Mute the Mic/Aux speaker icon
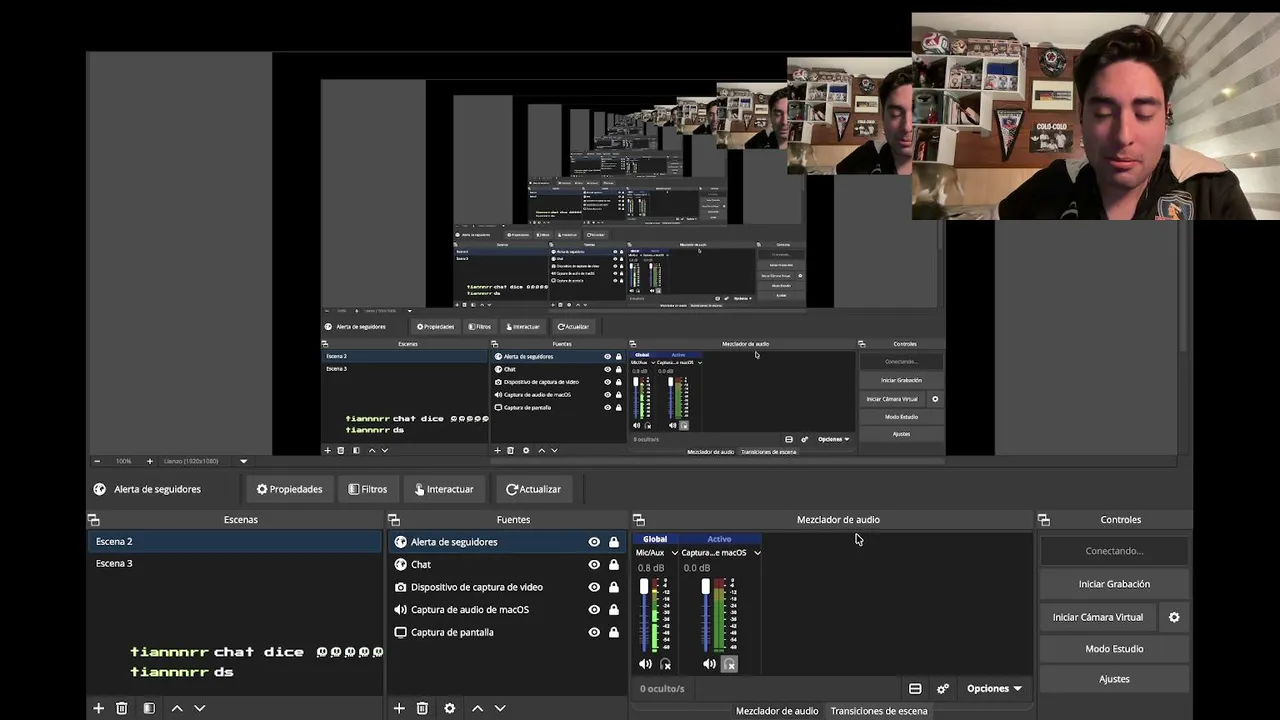 pyautogui.click(x=645, y=664)
